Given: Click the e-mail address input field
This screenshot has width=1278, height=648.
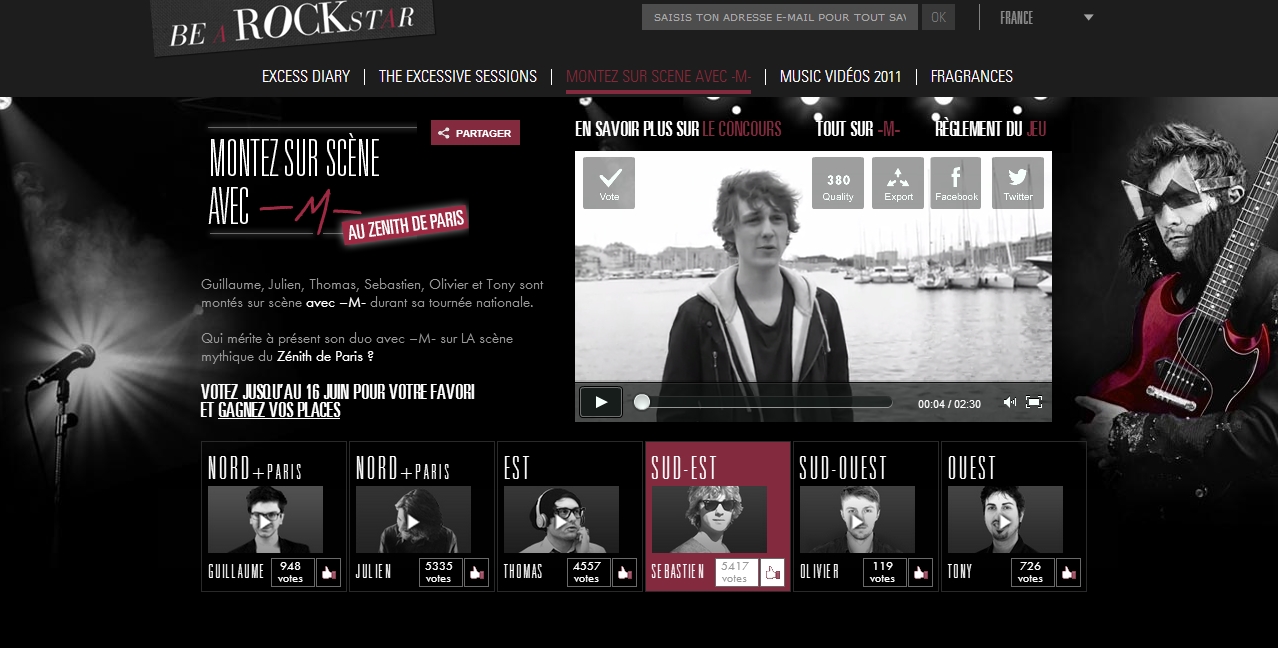Looking at the screenshot, I should (x=779, y=18).
